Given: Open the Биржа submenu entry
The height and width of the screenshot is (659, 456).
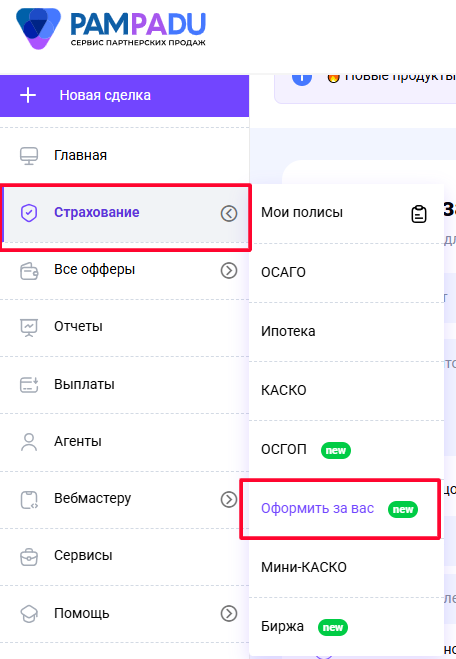Looking at the screenshot, I should coord(347,627).
